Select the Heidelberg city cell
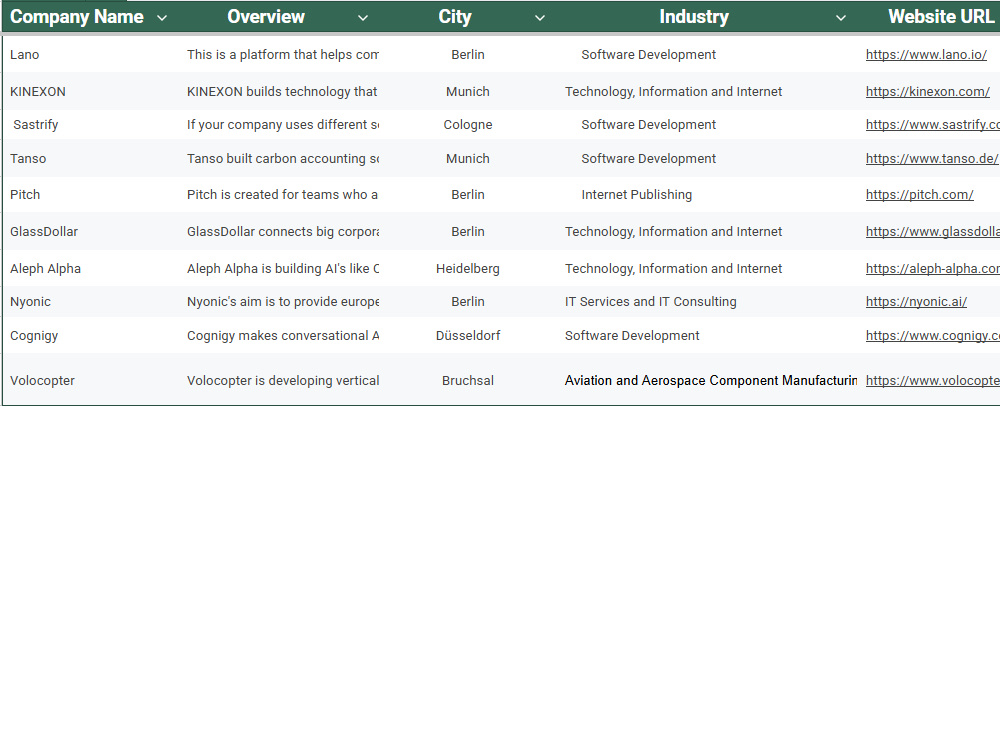 467,269
